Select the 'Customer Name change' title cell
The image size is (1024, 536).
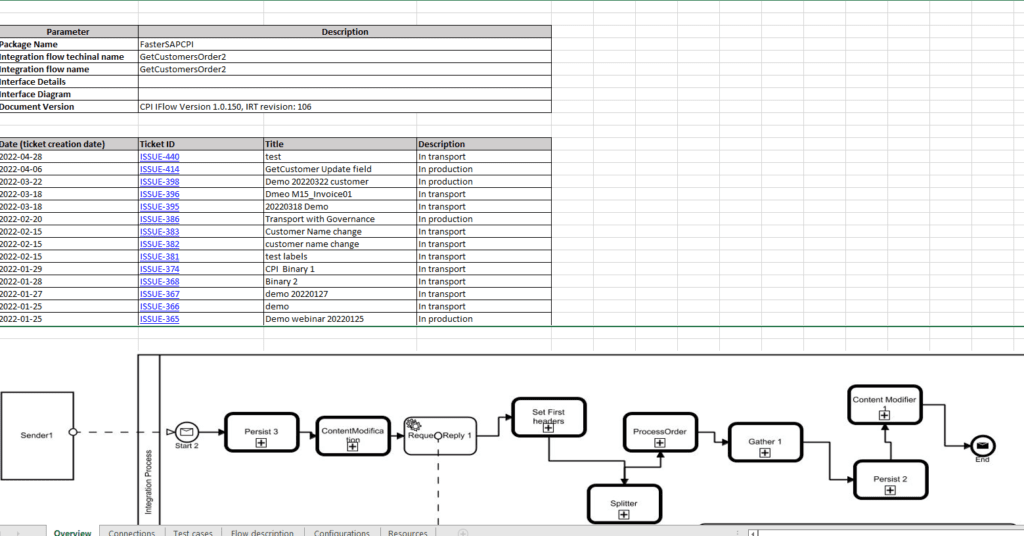click(340, 232)
